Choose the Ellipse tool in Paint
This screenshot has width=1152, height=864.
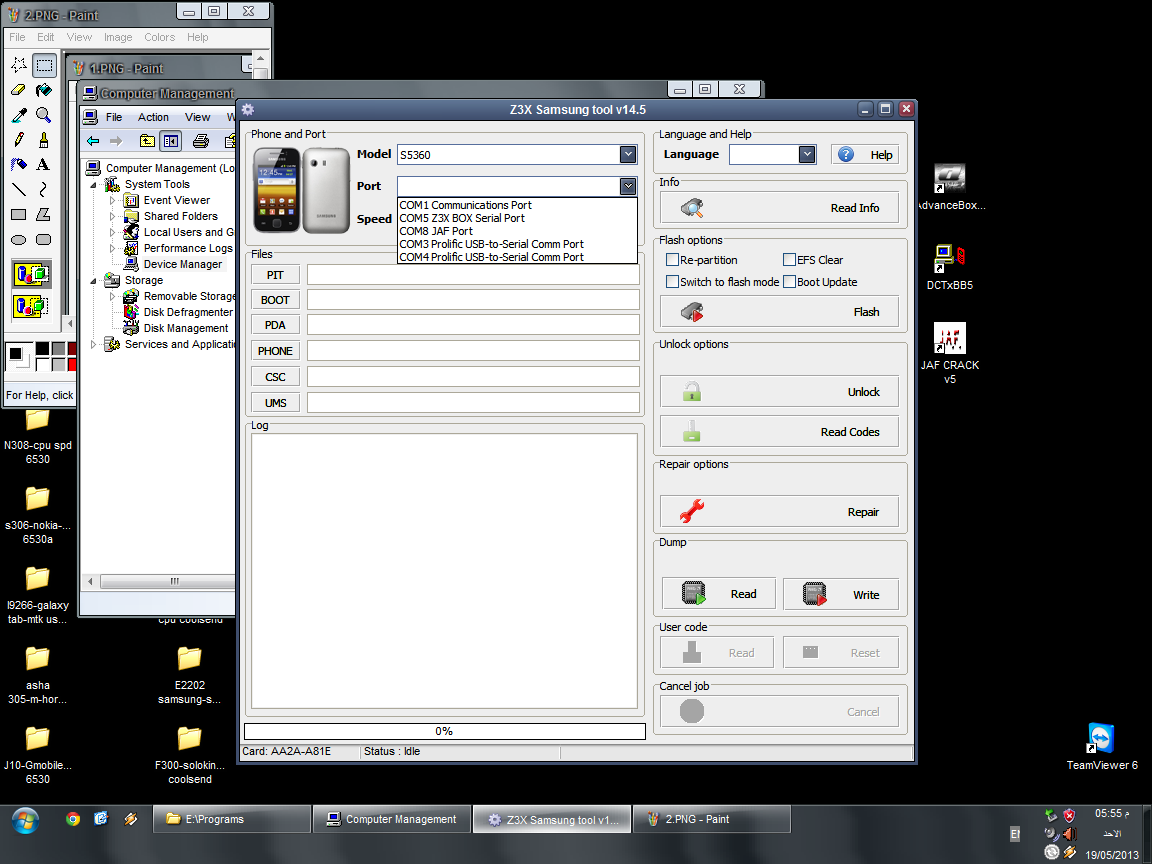[19, 240]
